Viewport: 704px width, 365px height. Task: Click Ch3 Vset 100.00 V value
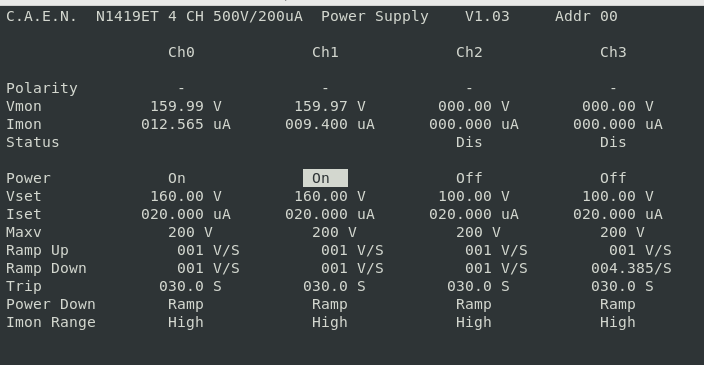[618, 196]
